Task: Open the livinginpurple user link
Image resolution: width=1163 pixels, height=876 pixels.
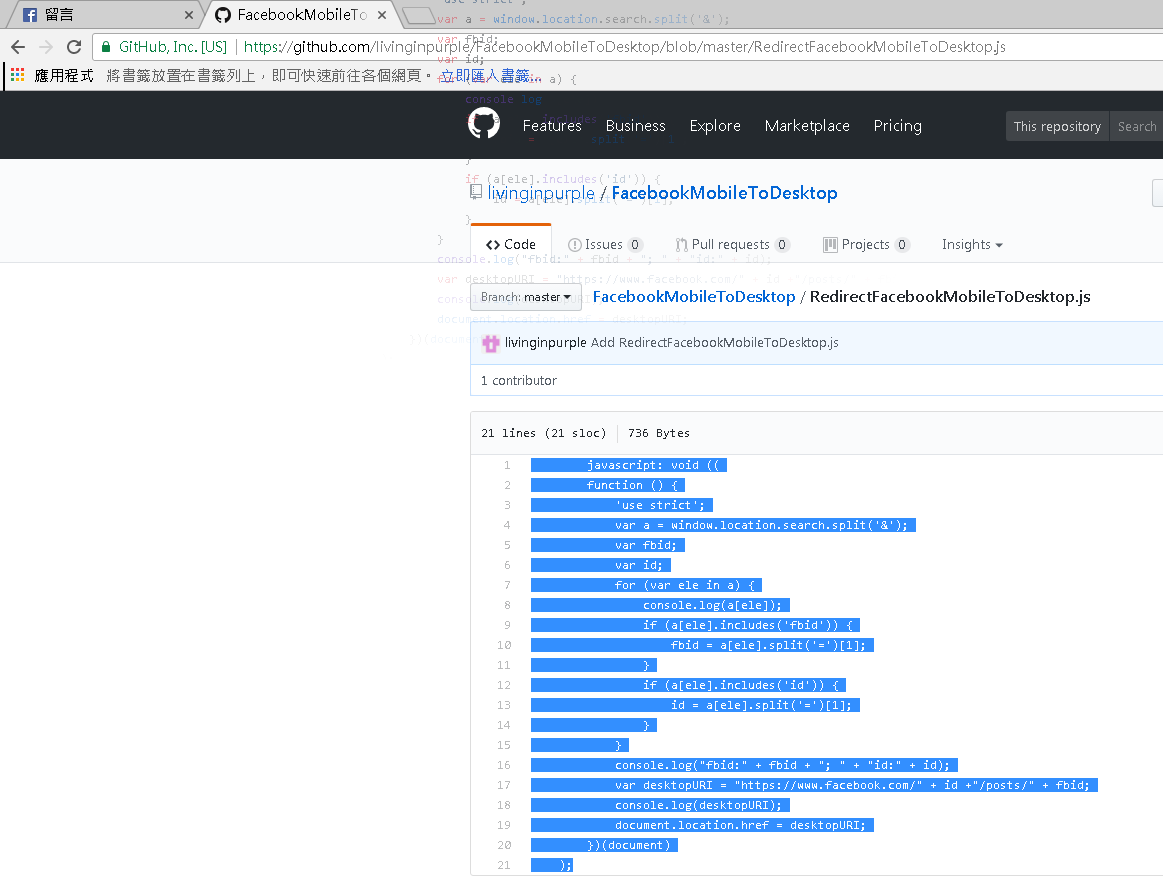Action: tap(541, 193)
